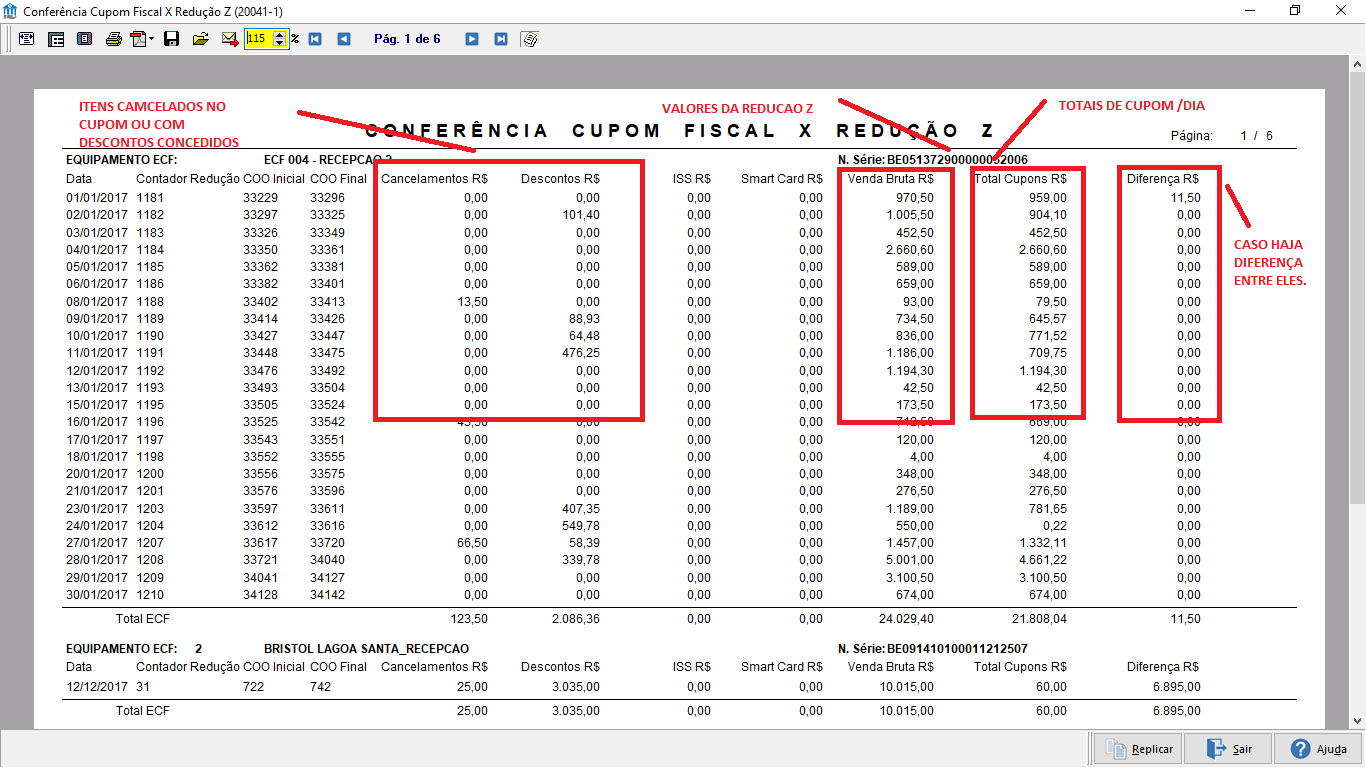Go to previous page of report

click(x=344, y=39)
